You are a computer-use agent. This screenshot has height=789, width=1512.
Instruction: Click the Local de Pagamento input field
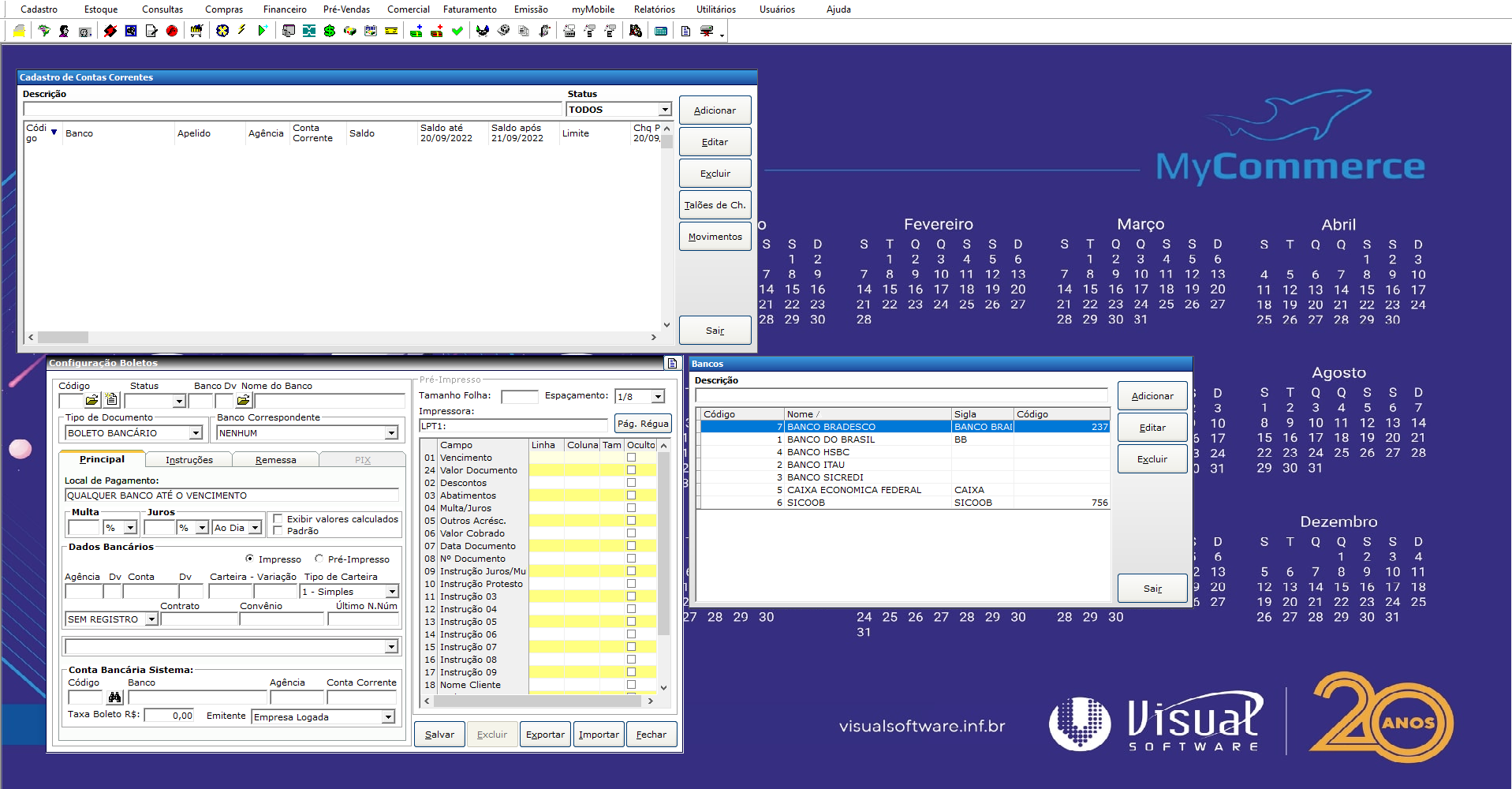pos(232,495)
